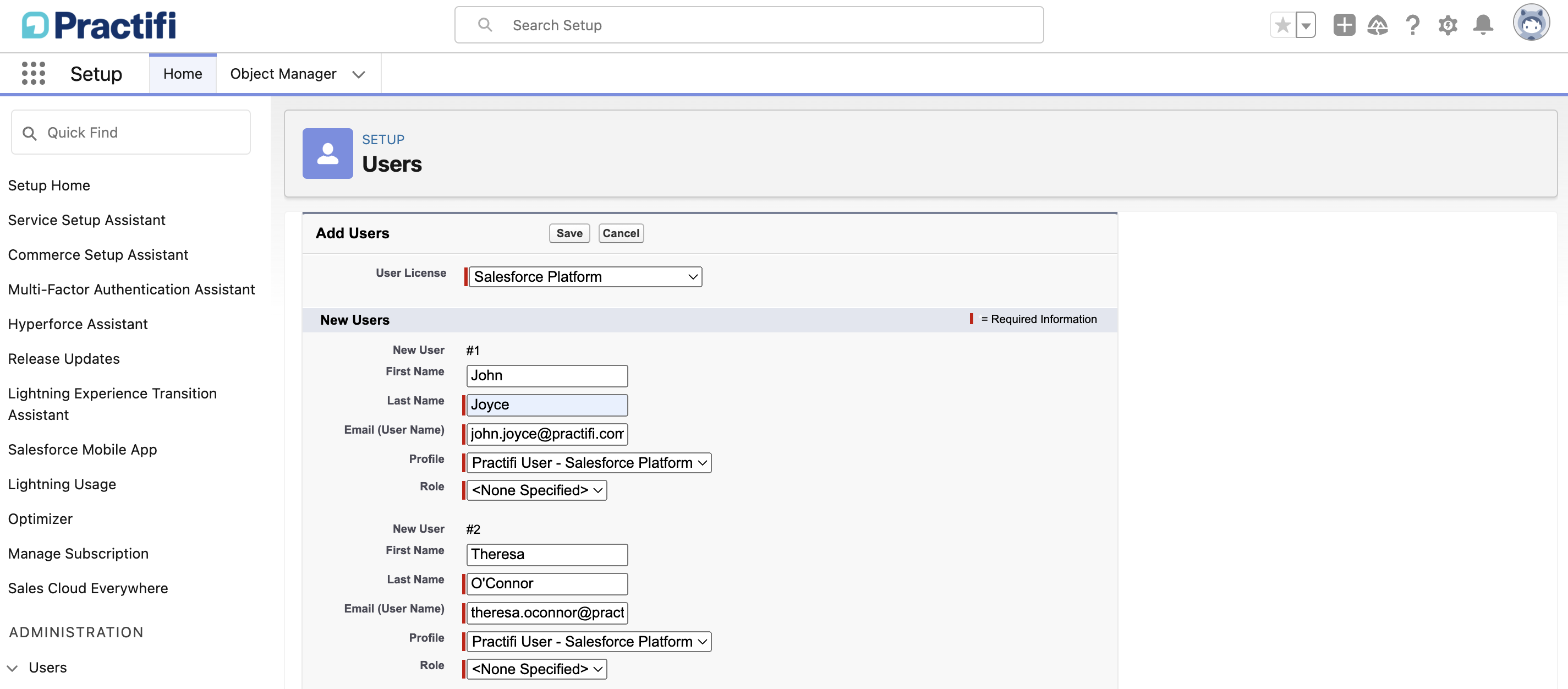The height and width of the screenshot is (689, 1568).
Task: Open the Profile dropdown for user #1
Action: pyautogui.click(x=589, y=463)
